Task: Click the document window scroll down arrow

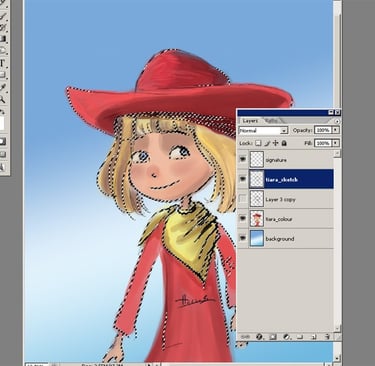Action: tap(337, 358)
